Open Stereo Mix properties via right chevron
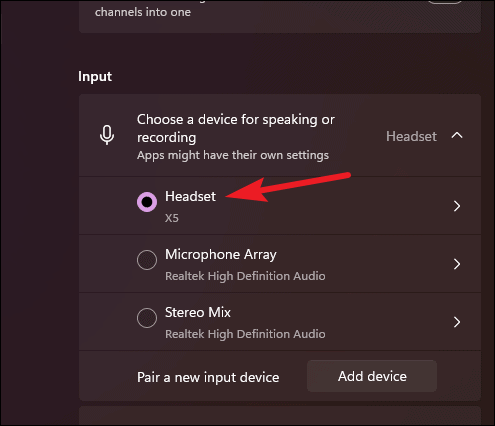The height and width of the screenshot is (426, 495). pos(457,322)
